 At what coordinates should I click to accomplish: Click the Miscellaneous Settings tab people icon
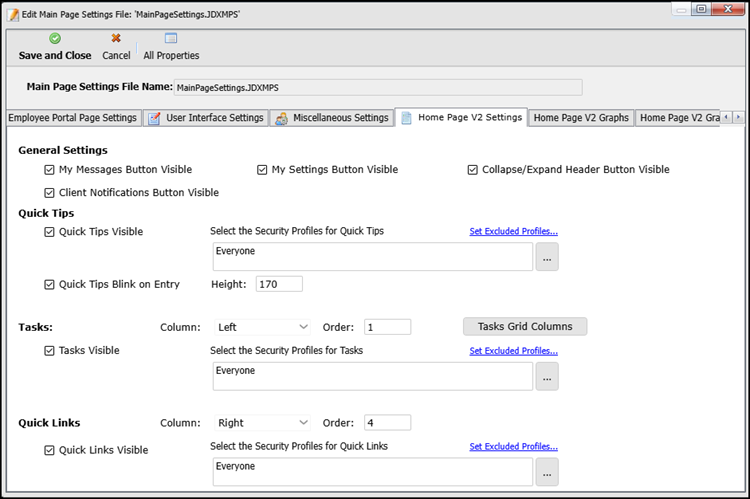coord(281,118)
